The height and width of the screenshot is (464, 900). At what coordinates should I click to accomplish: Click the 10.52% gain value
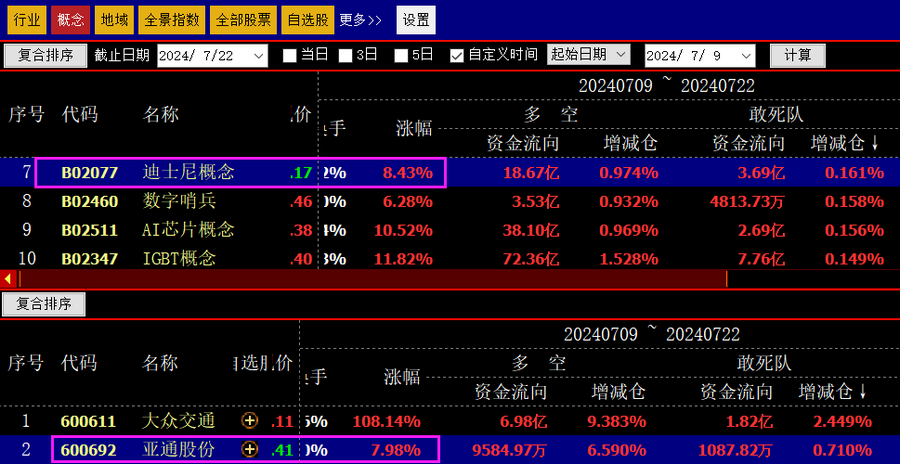404,230
